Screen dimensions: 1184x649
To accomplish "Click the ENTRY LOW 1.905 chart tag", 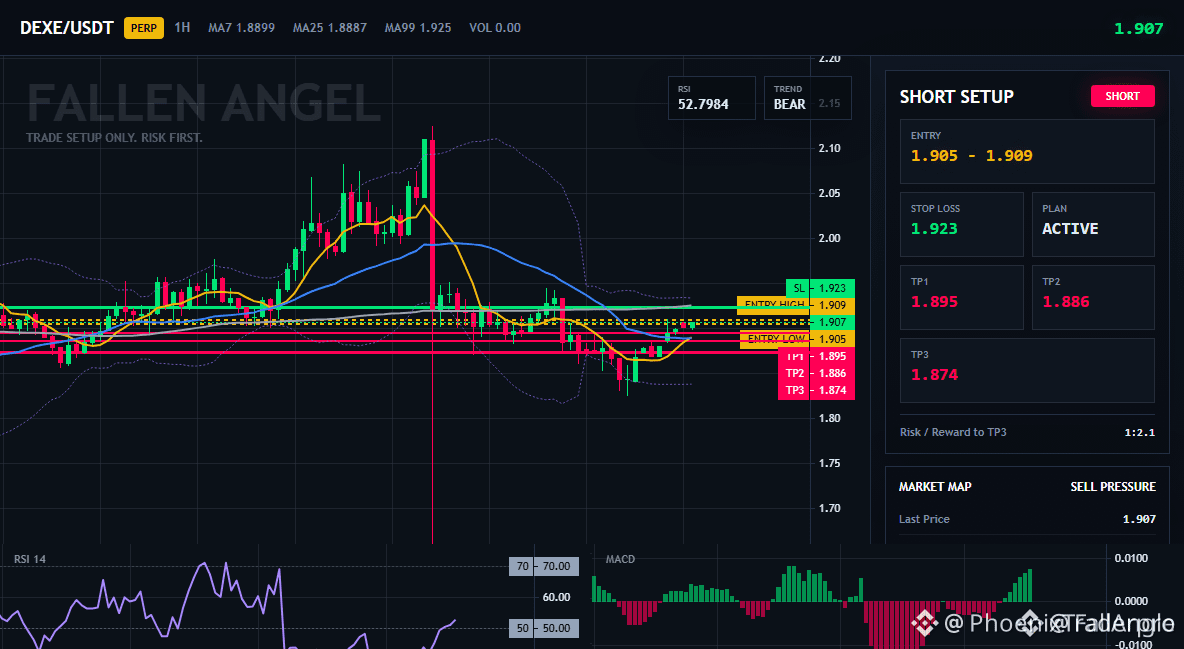I will coord(797,339).
